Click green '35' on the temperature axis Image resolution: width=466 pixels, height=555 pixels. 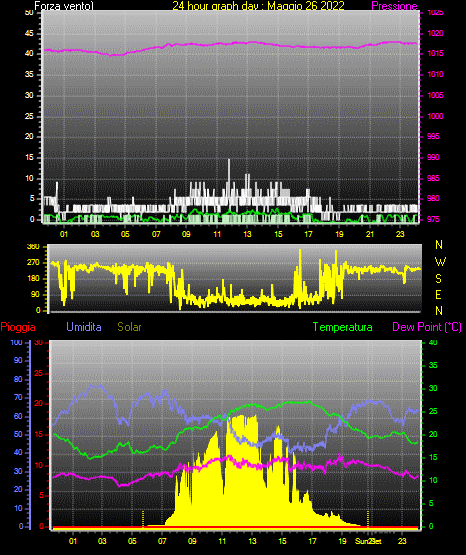coord(433,365)
